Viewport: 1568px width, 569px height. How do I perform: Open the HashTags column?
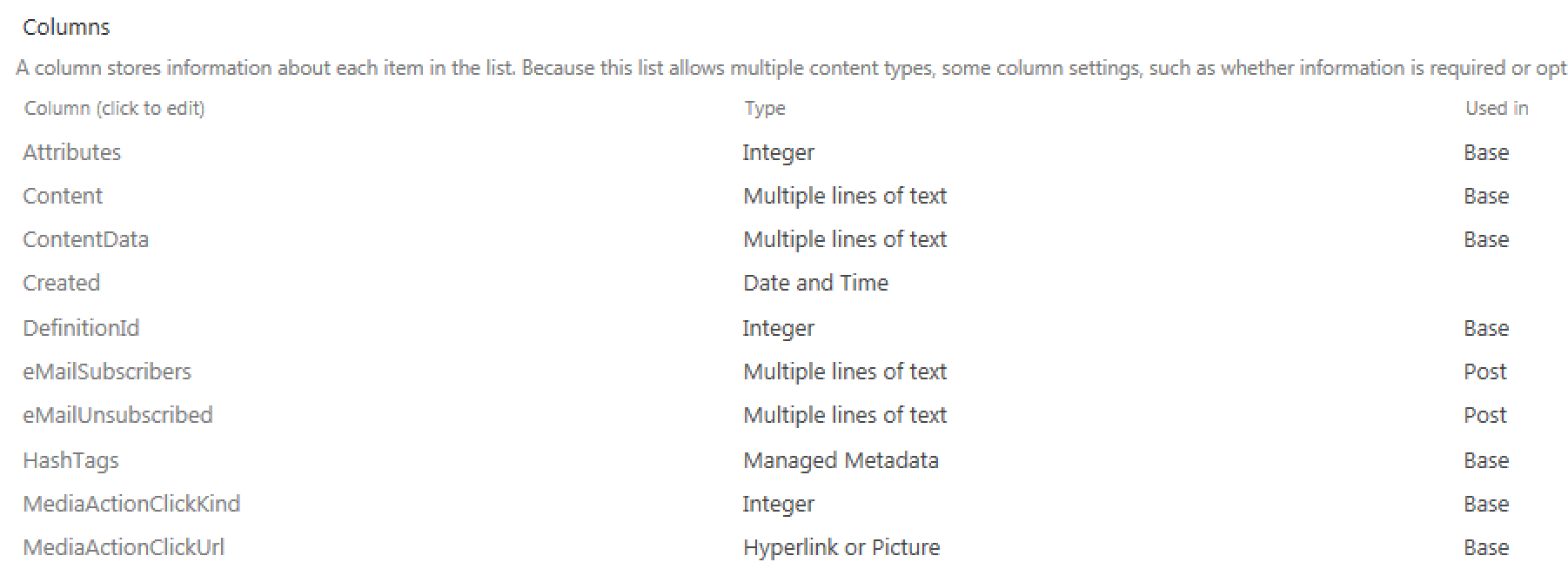[70, 460]
